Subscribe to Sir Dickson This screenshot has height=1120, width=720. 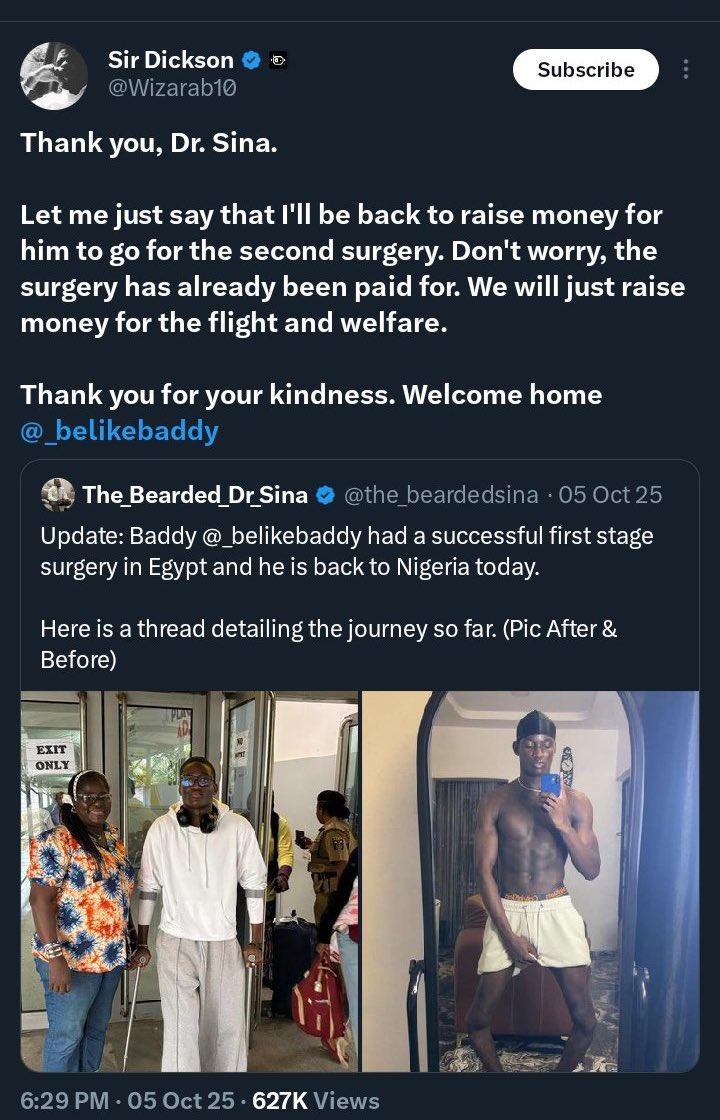(x=586, y=69)
